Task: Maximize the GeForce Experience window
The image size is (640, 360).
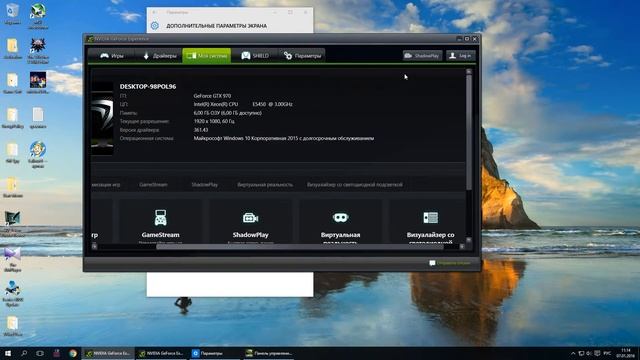Action: 467,39
